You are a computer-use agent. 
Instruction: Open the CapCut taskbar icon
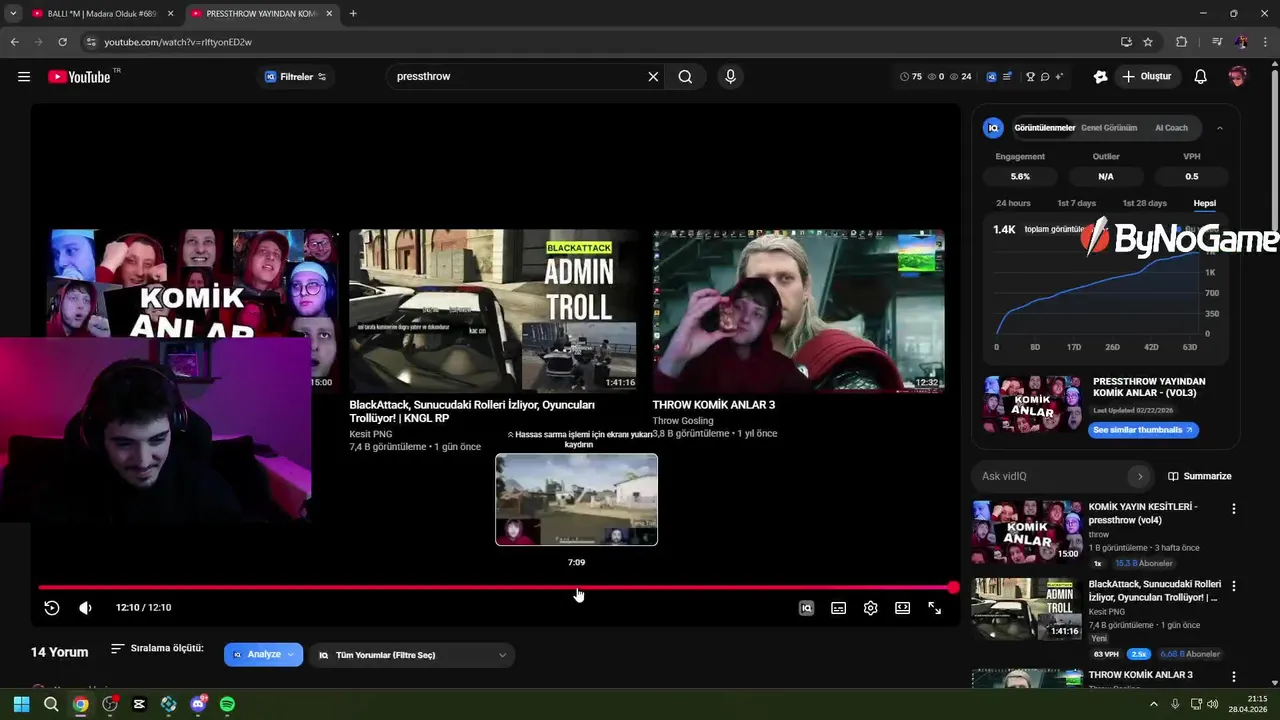(139, 704)
